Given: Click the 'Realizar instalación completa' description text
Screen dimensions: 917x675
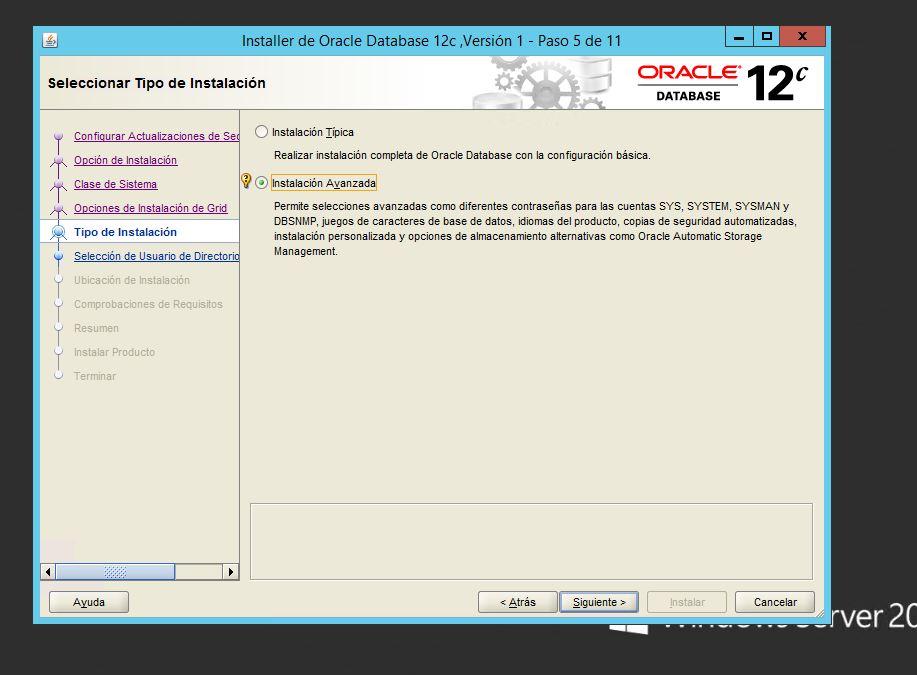Looking at the screenshot, I should tap(462, 155).
